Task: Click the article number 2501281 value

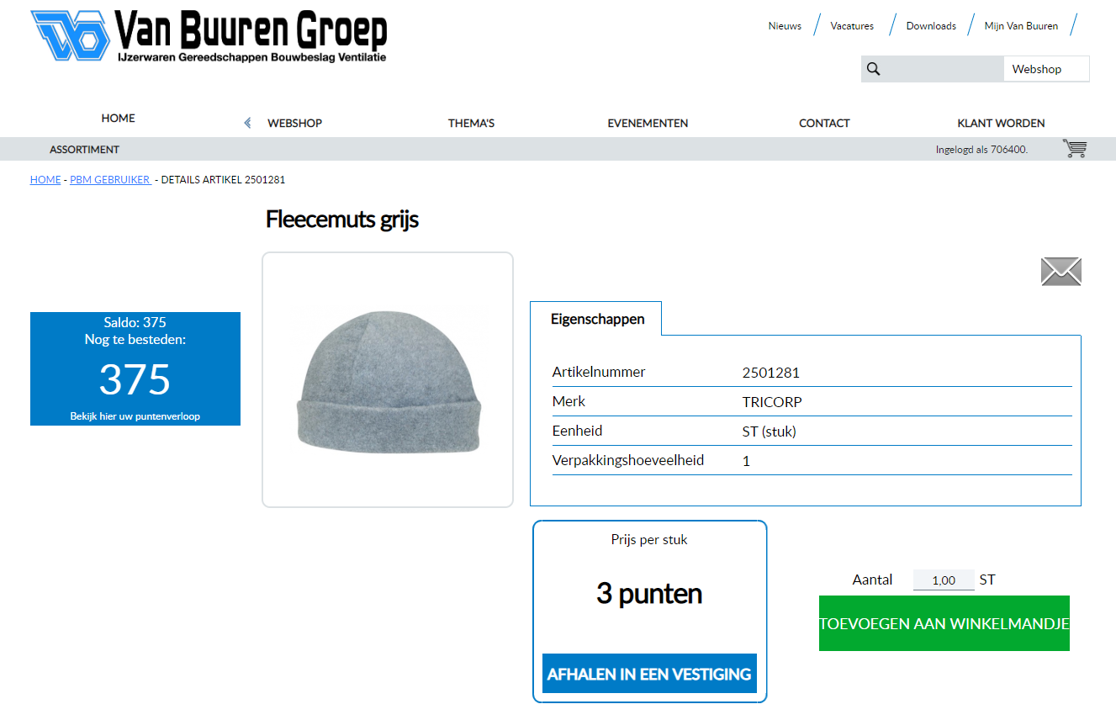Action: coord(771,372)
